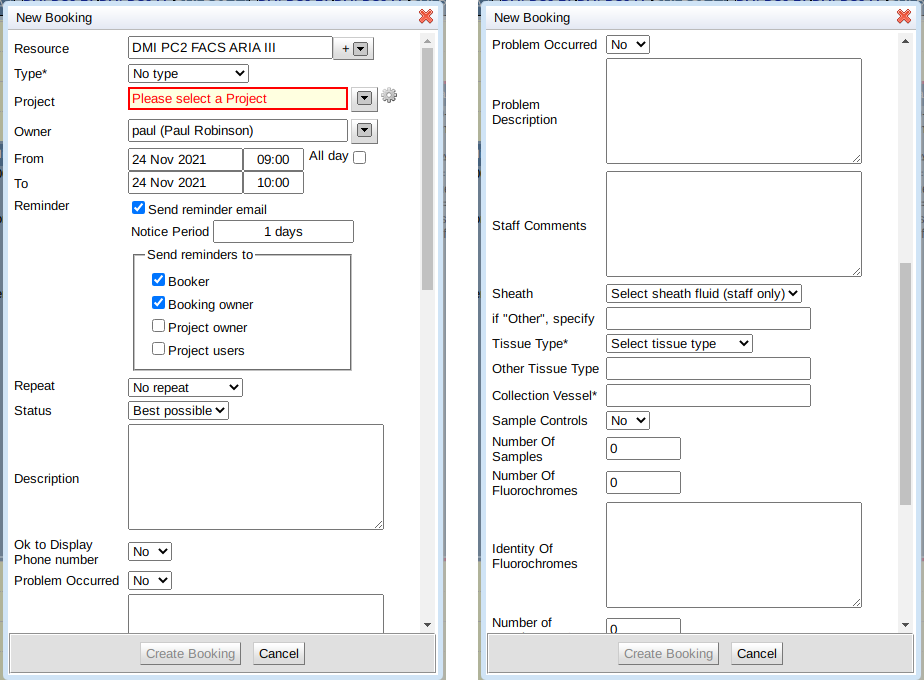Screen dimensions: 924x682
Task: Choose a Tissue Type from dropdown
Action: tap(679, 343)
